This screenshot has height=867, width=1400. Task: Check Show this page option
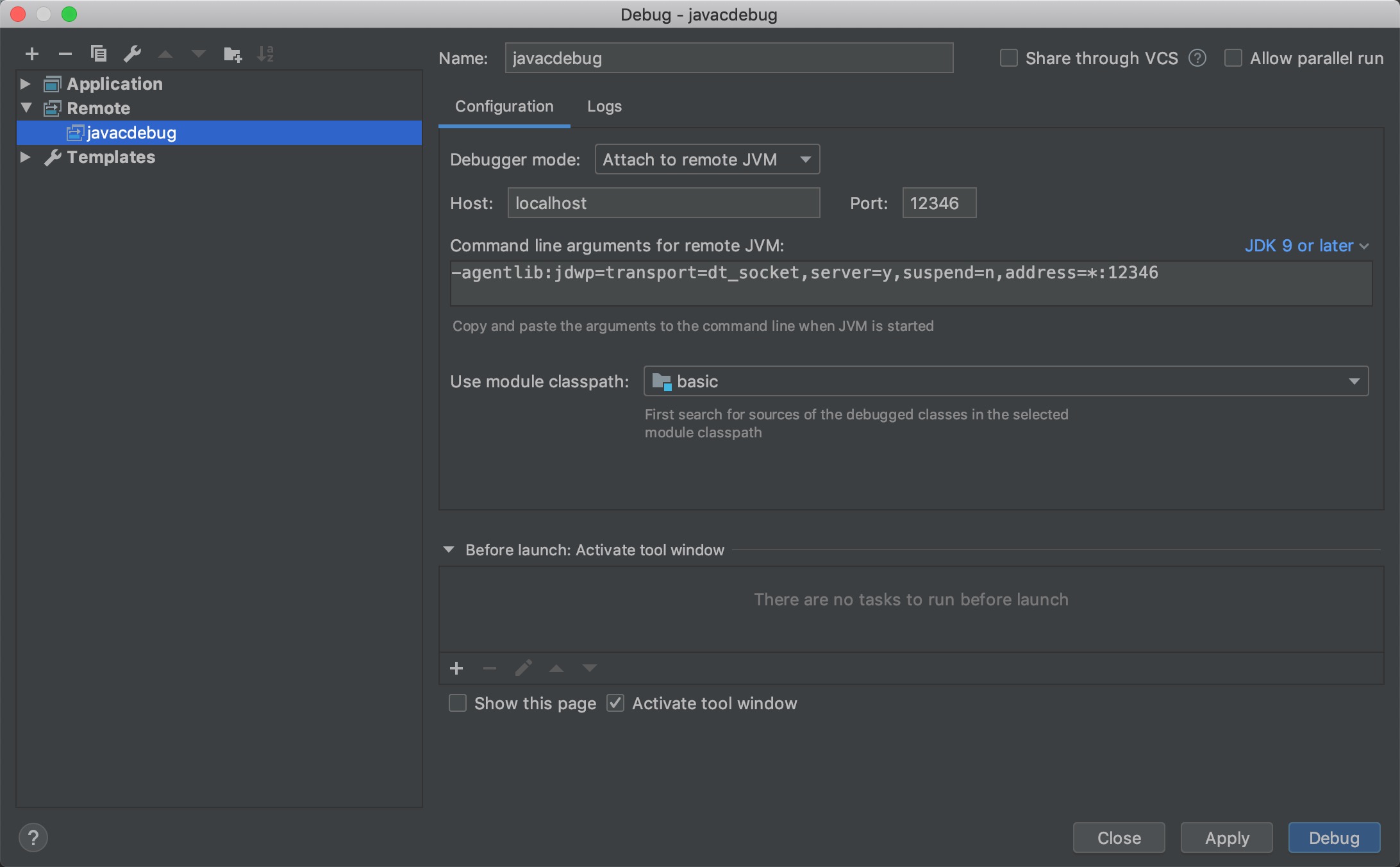458,703
